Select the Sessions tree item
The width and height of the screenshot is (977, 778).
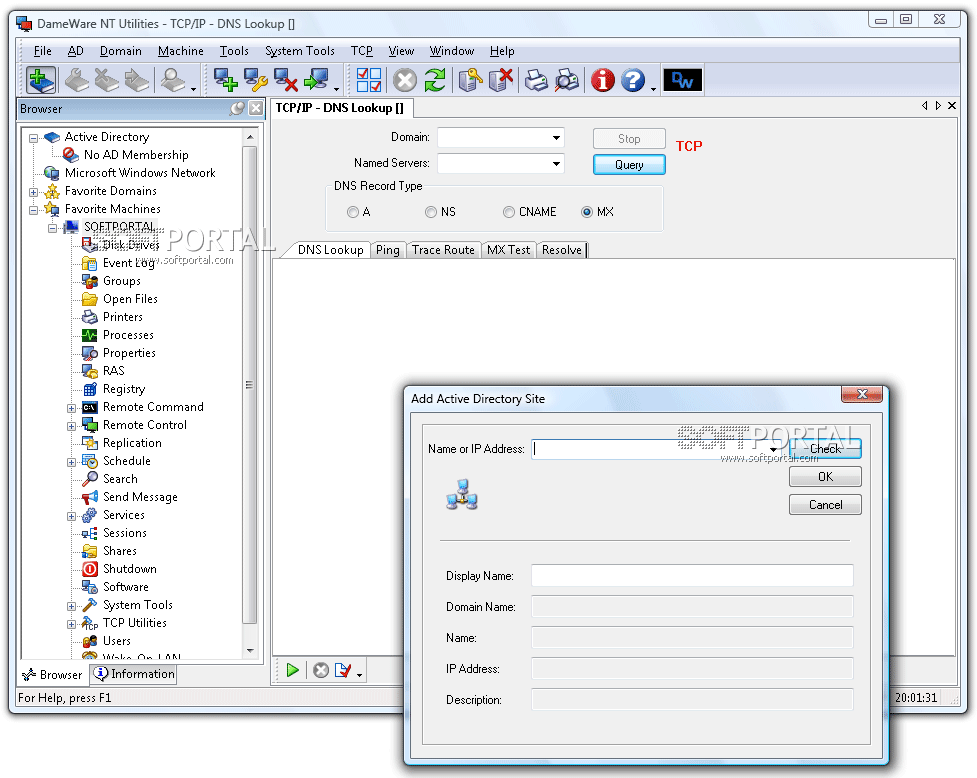tap(125, 533)
